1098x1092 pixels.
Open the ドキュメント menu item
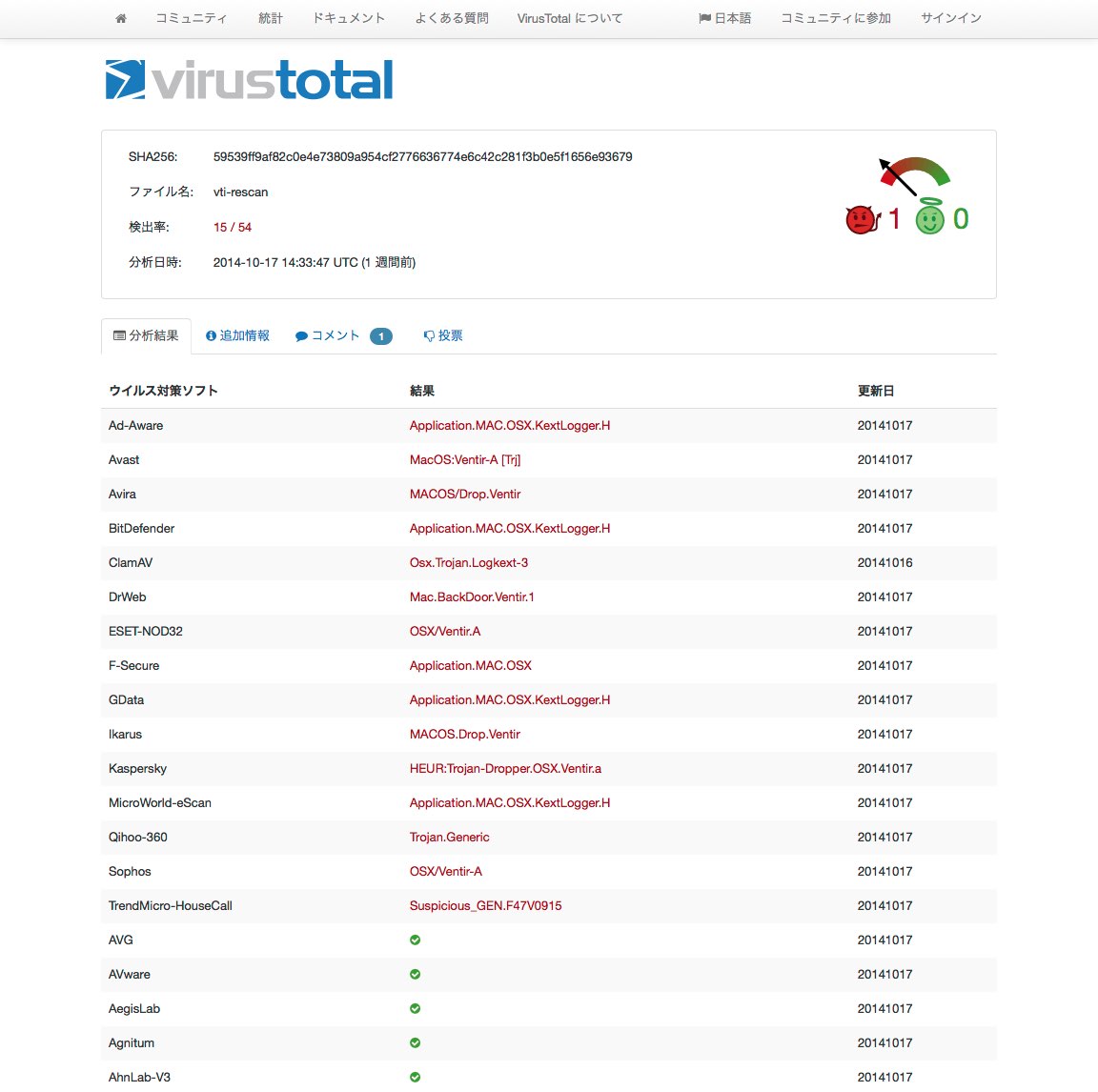point(349,19)
